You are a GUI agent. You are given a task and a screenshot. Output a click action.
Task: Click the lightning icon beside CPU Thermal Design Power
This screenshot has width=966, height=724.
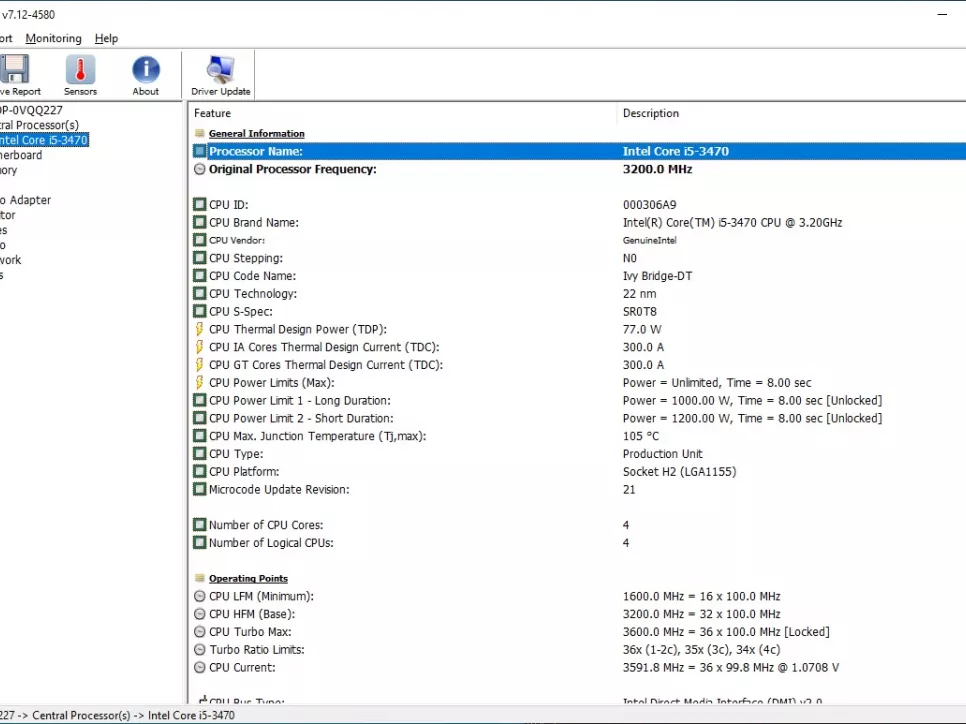click(200, 329)
